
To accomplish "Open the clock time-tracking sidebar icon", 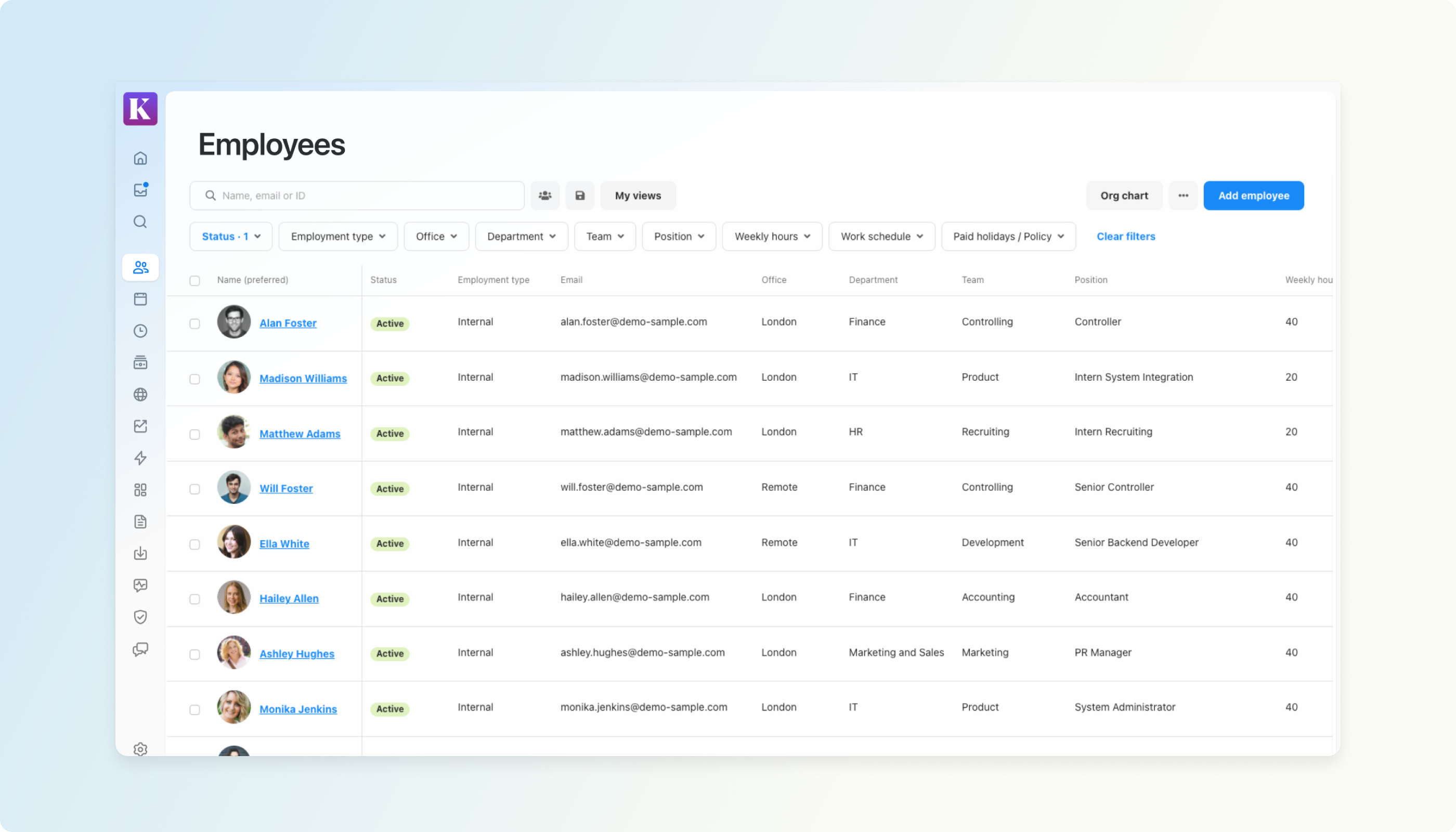I will pos(140,331).
